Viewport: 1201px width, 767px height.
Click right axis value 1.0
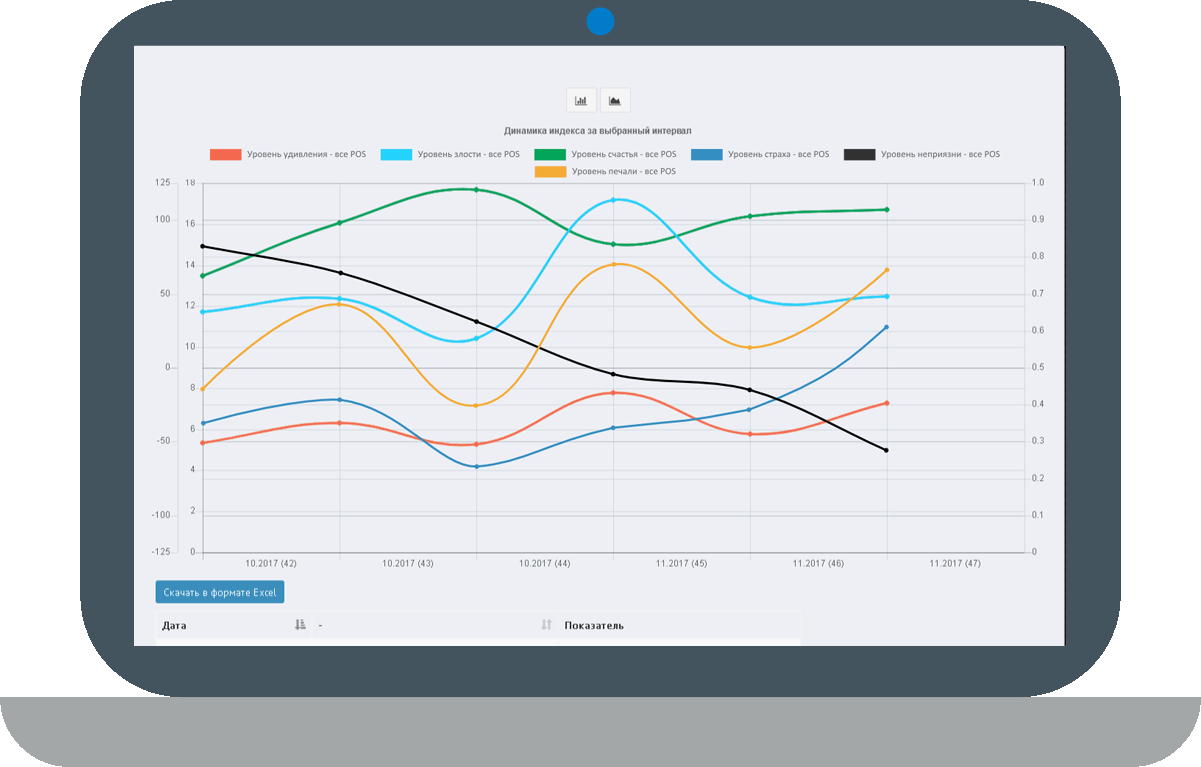1038,183
